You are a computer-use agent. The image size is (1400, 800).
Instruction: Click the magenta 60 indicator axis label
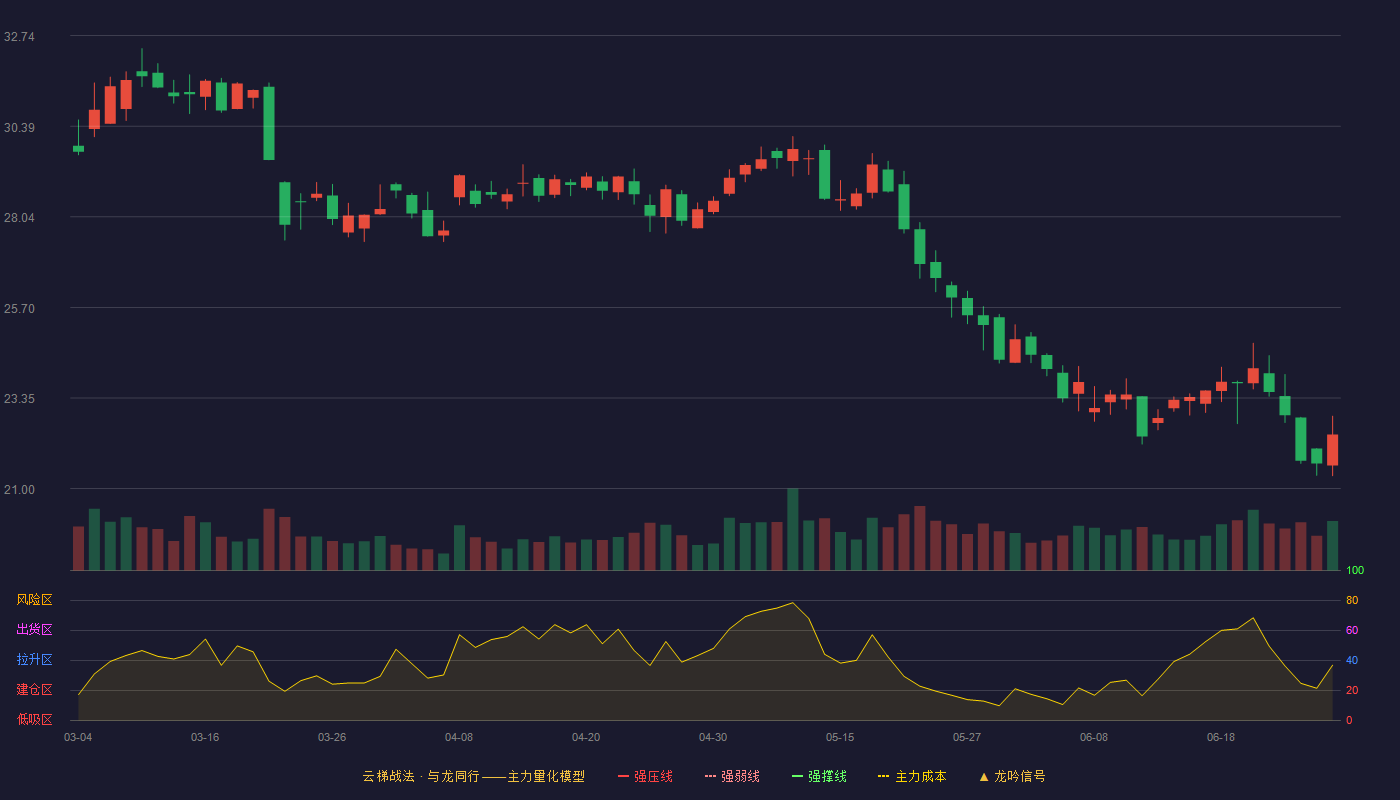1352,631
